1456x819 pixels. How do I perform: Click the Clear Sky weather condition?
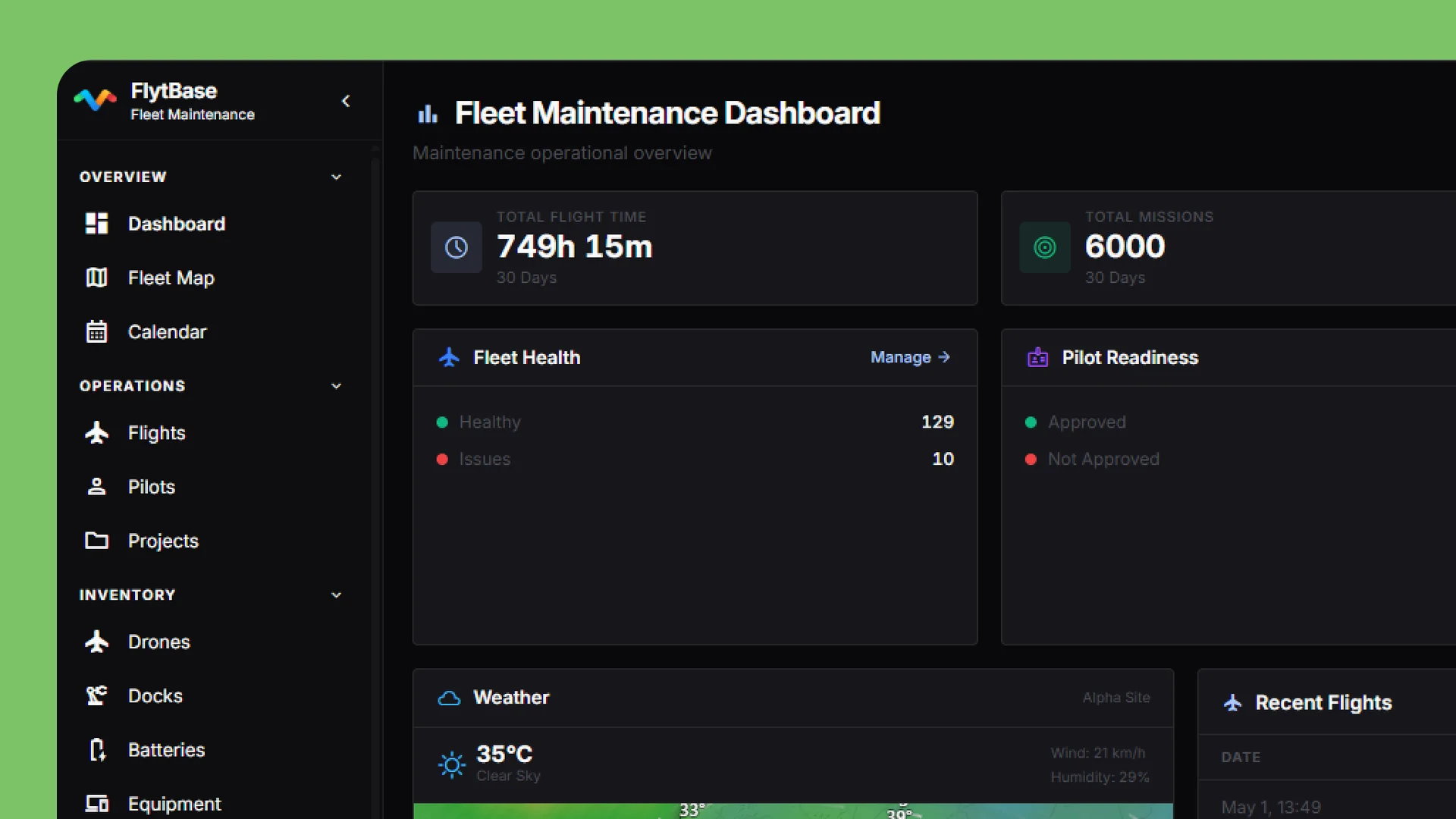tap(508, 776)
